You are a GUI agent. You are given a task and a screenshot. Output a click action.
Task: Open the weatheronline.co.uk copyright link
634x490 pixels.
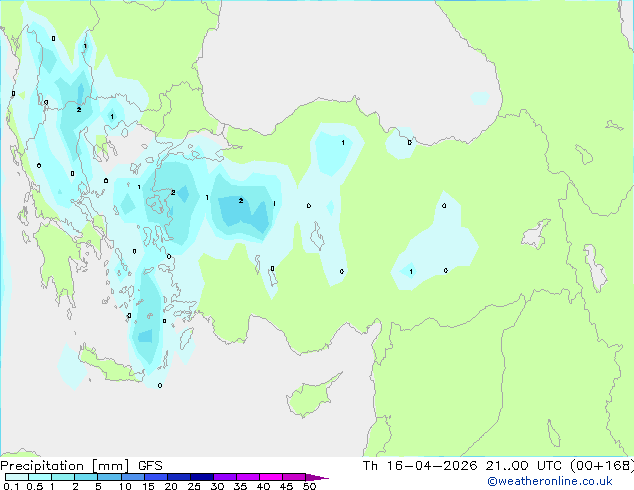(x=550, y=481)
